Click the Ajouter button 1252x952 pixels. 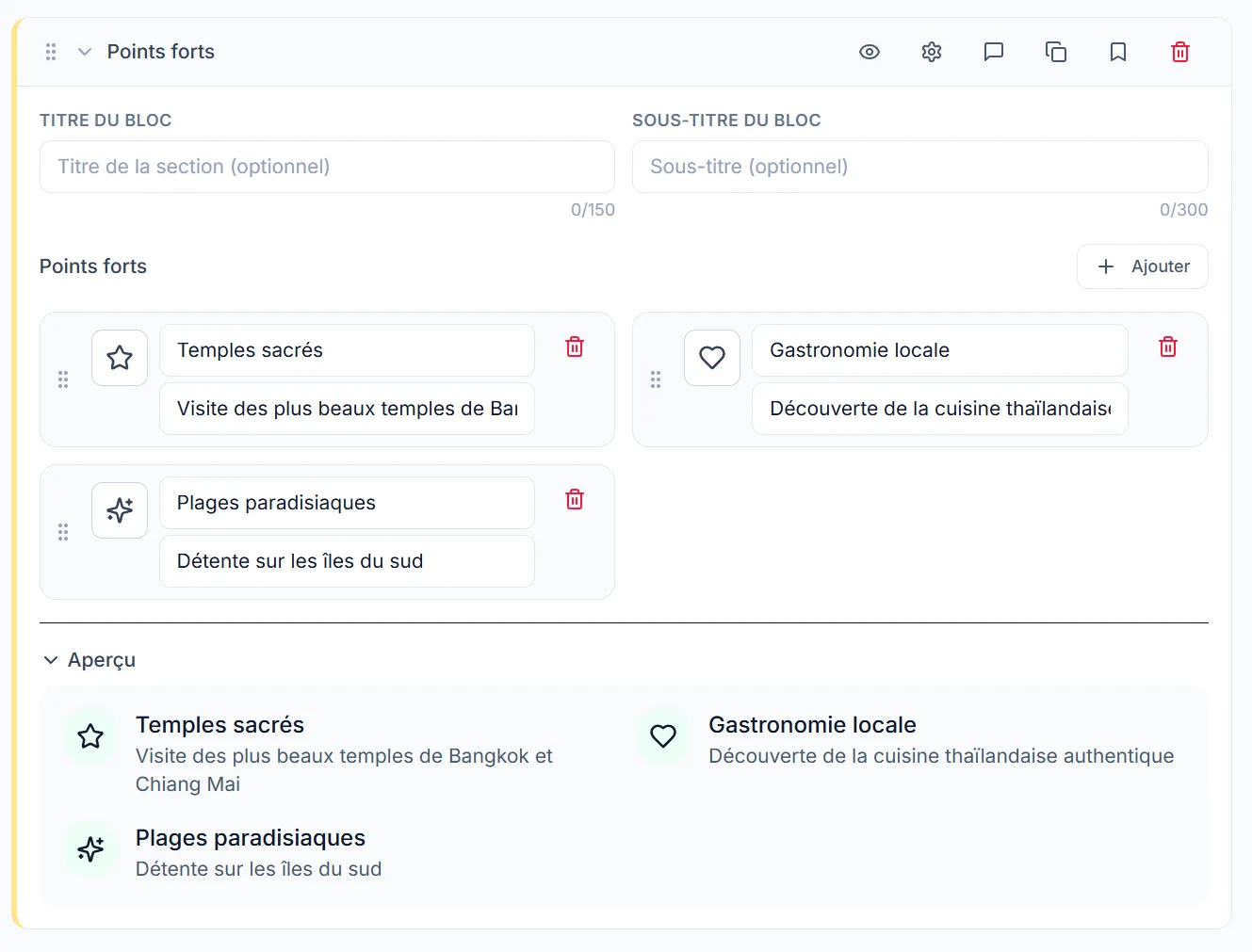click(x=1142, y=266)
